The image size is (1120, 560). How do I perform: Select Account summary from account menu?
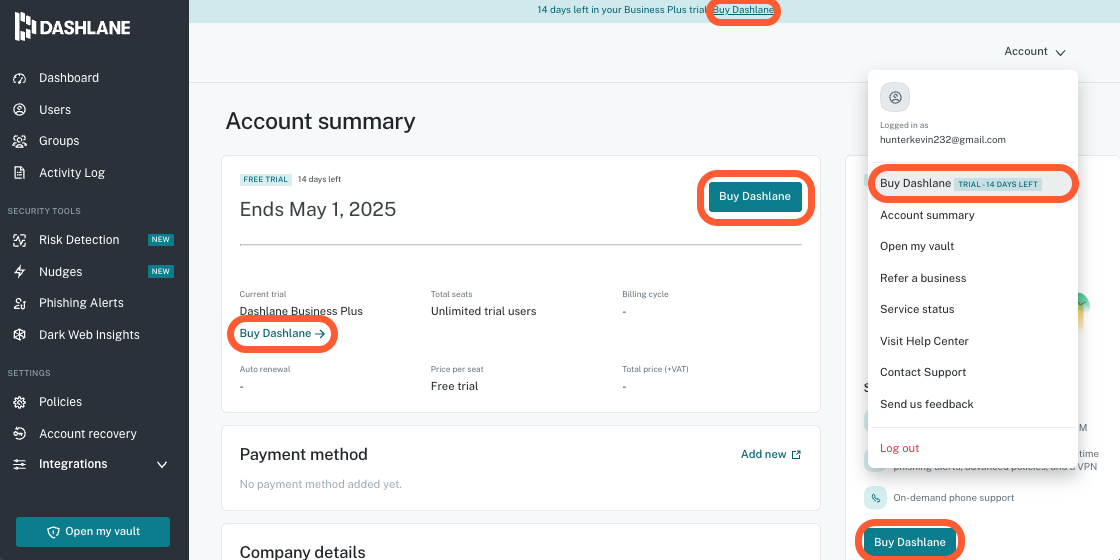pyautogui.click(x=927, y=215)
